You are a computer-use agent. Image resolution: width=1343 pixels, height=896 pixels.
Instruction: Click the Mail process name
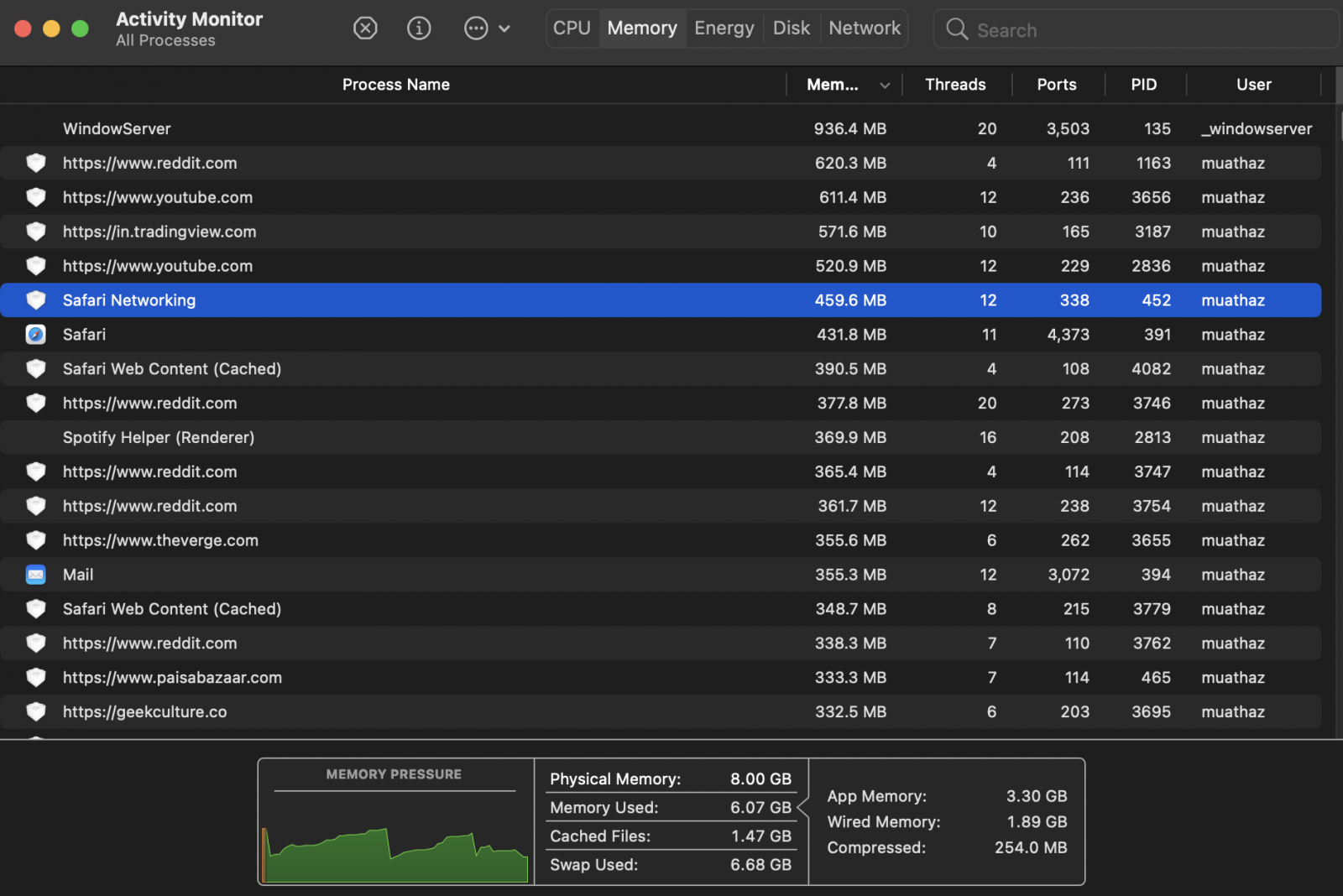click(78, 575)
